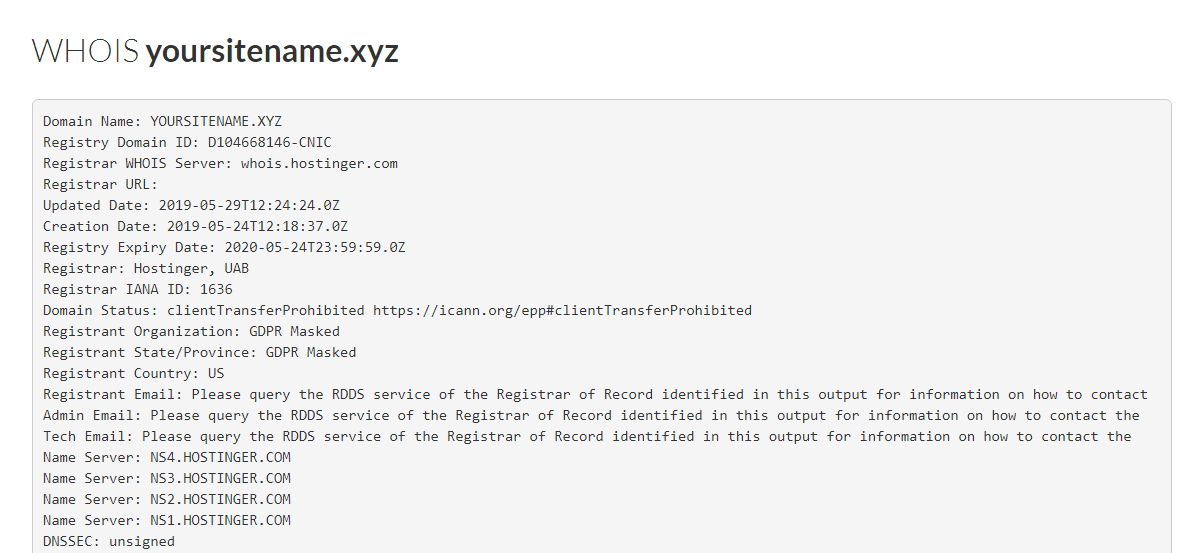The height and width of the screenshot is (553, 1199).
Task: Click the NS1.HOSTINGER.COM name server
Action: pyautogui.click(x=220, y=520)
